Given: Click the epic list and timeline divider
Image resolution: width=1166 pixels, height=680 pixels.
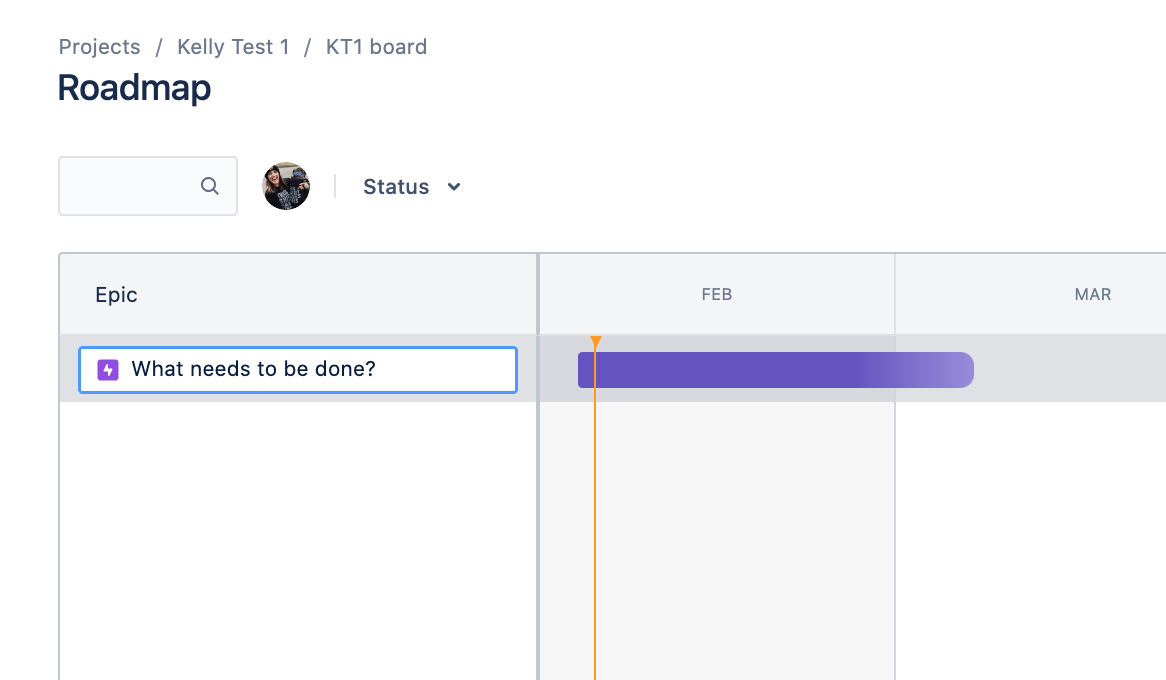Looking at the screenshot, I should [x=538, y=500].
